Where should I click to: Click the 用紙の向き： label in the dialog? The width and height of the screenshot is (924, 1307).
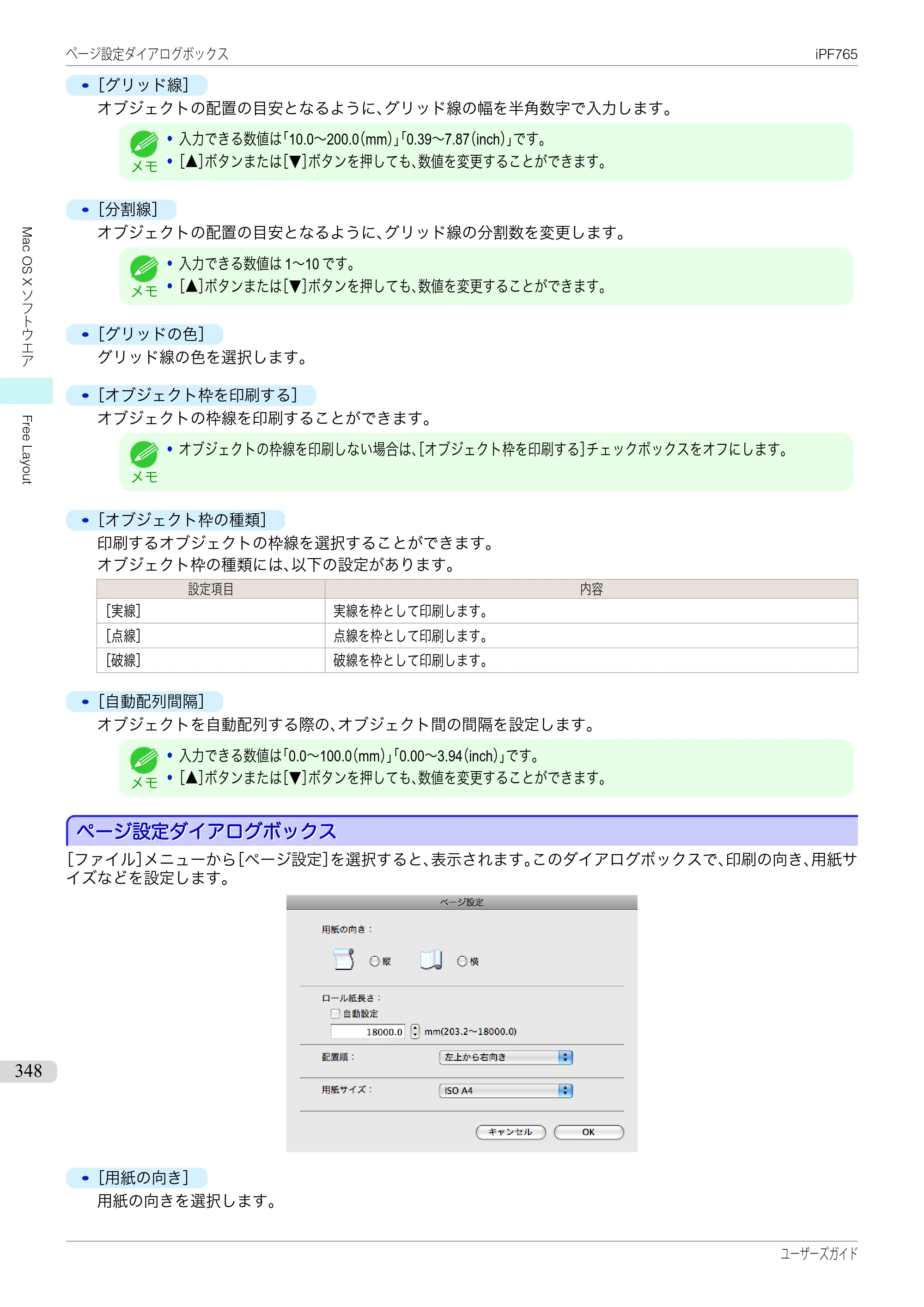coord(346,930)
